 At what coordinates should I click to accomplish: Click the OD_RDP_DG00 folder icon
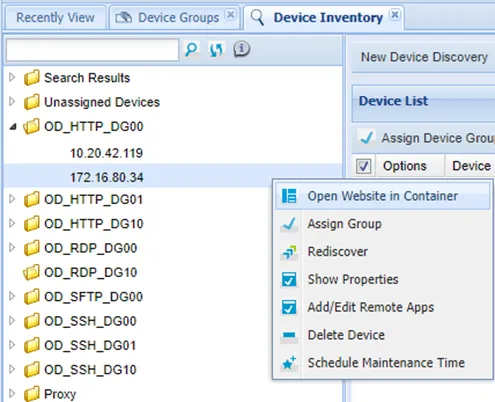pos(32,248)
